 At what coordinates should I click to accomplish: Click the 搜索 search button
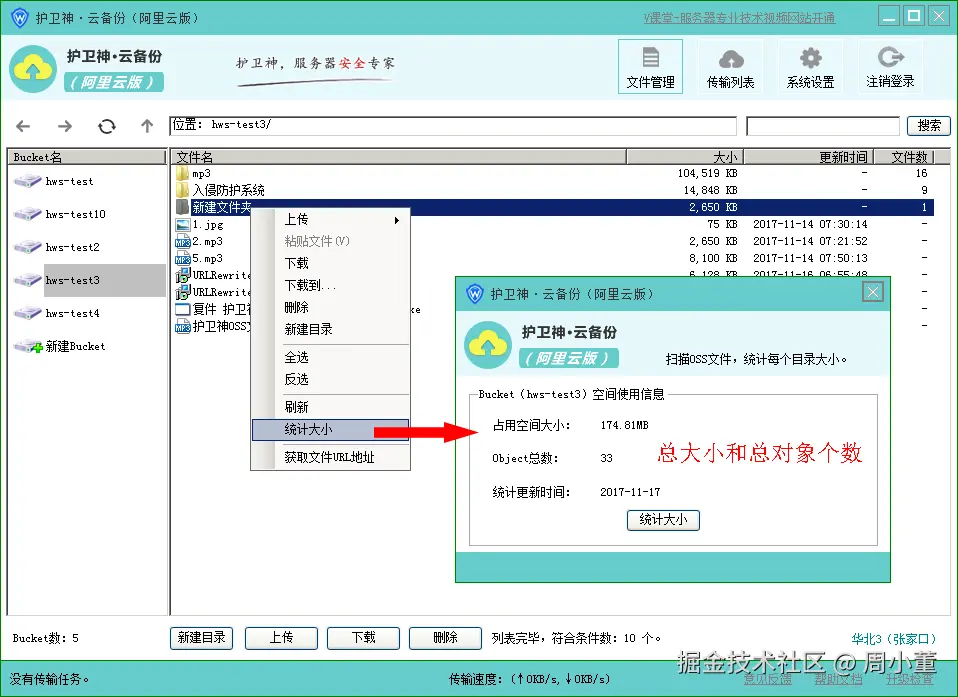(928, 126)
